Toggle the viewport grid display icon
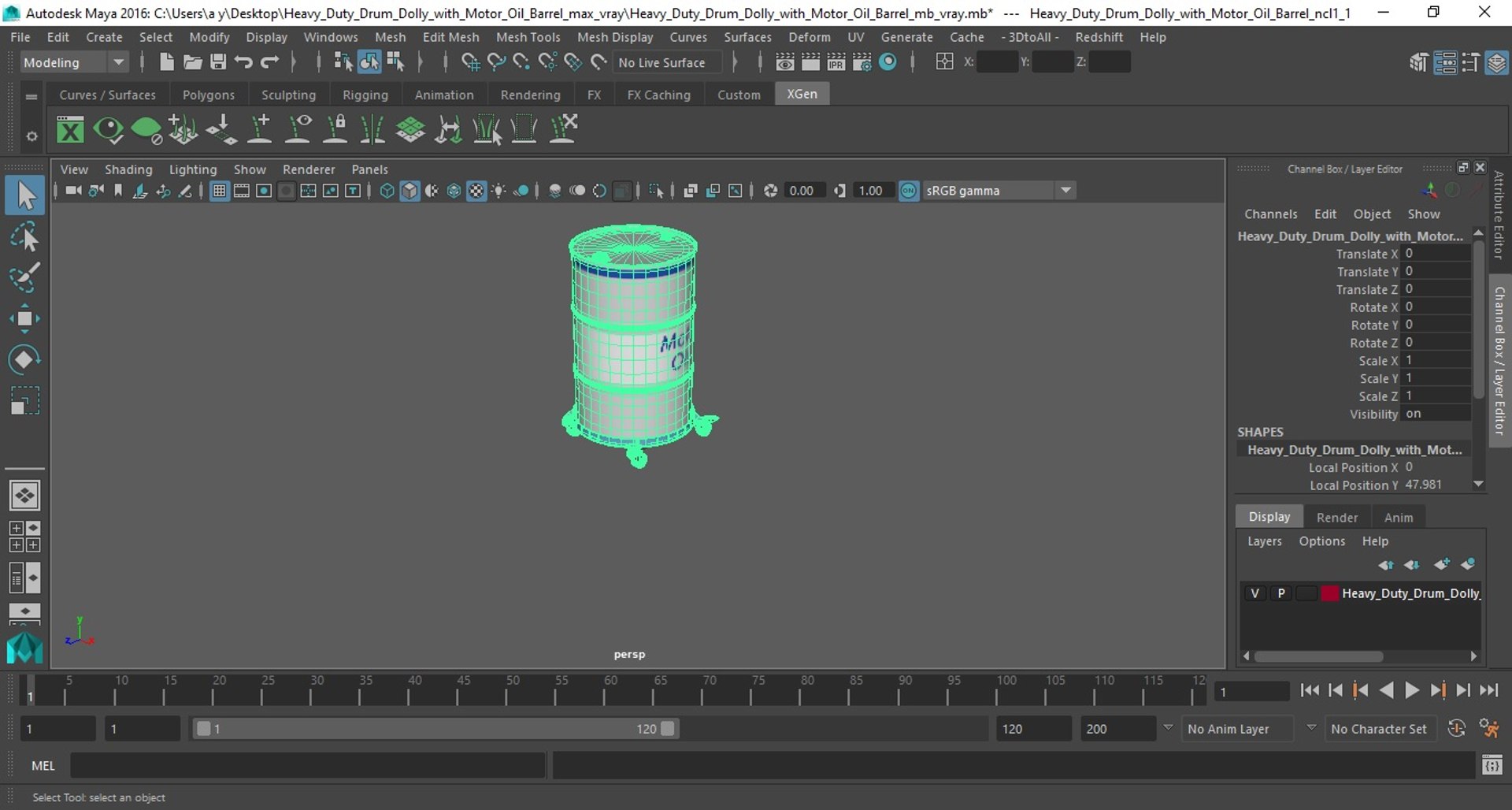 [x=220, y=191]
